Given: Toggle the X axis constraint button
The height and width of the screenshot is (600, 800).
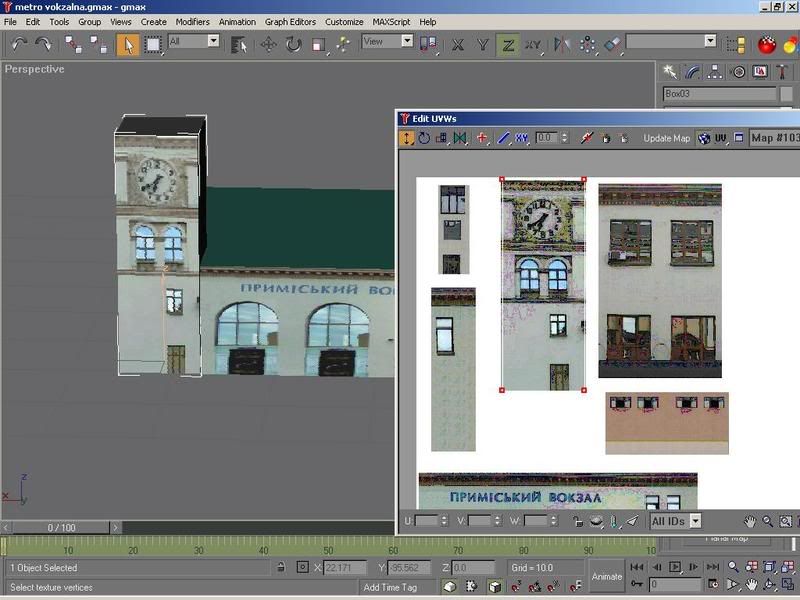Looking at the screenshot, I should (458, 44).
